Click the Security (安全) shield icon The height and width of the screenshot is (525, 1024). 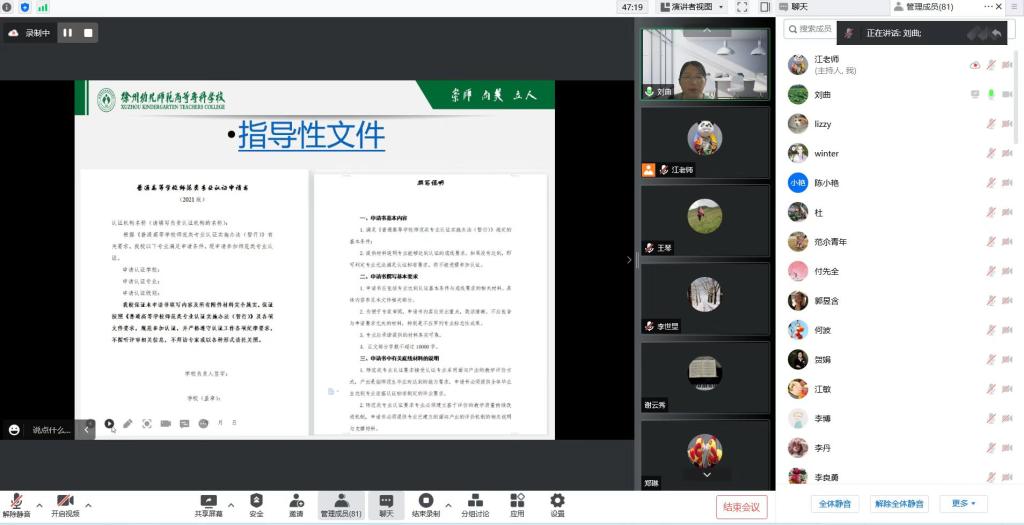click(256, 500)
